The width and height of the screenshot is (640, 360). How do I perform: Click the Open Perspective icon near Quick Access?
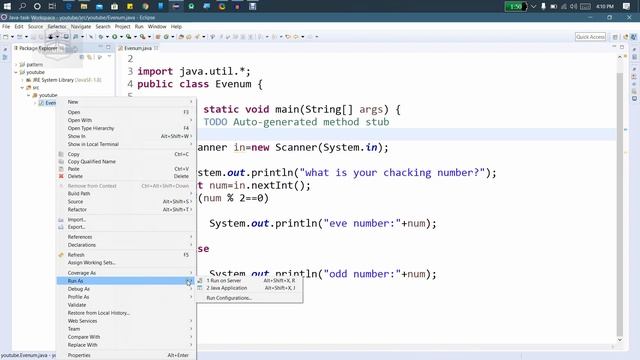(615, 37)
